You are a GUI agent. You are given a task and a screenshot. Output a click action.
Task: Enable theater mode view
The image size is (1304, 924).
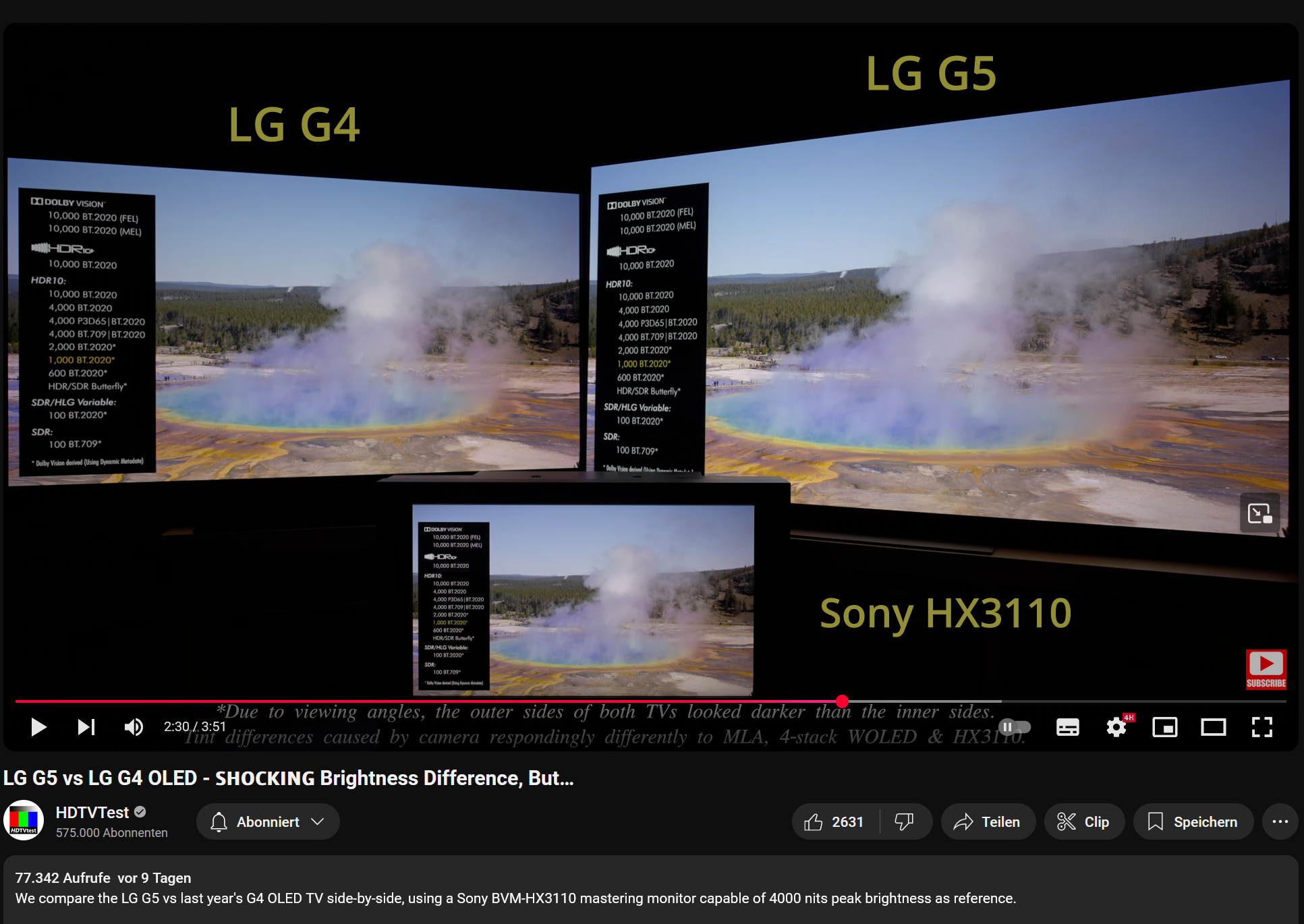click(x=1213, y=727)
